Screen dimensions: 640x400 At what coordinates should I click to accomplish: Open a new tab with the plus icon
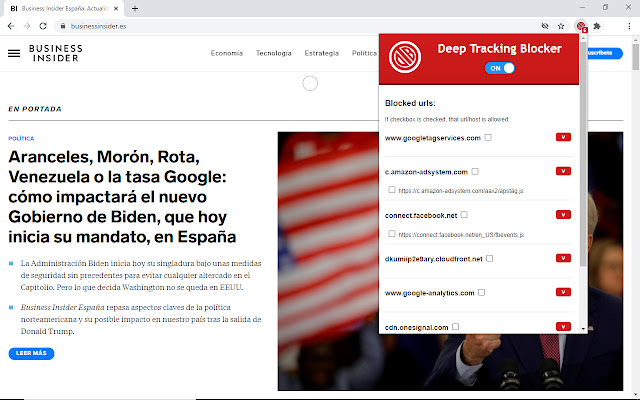[x=135, y=8]
